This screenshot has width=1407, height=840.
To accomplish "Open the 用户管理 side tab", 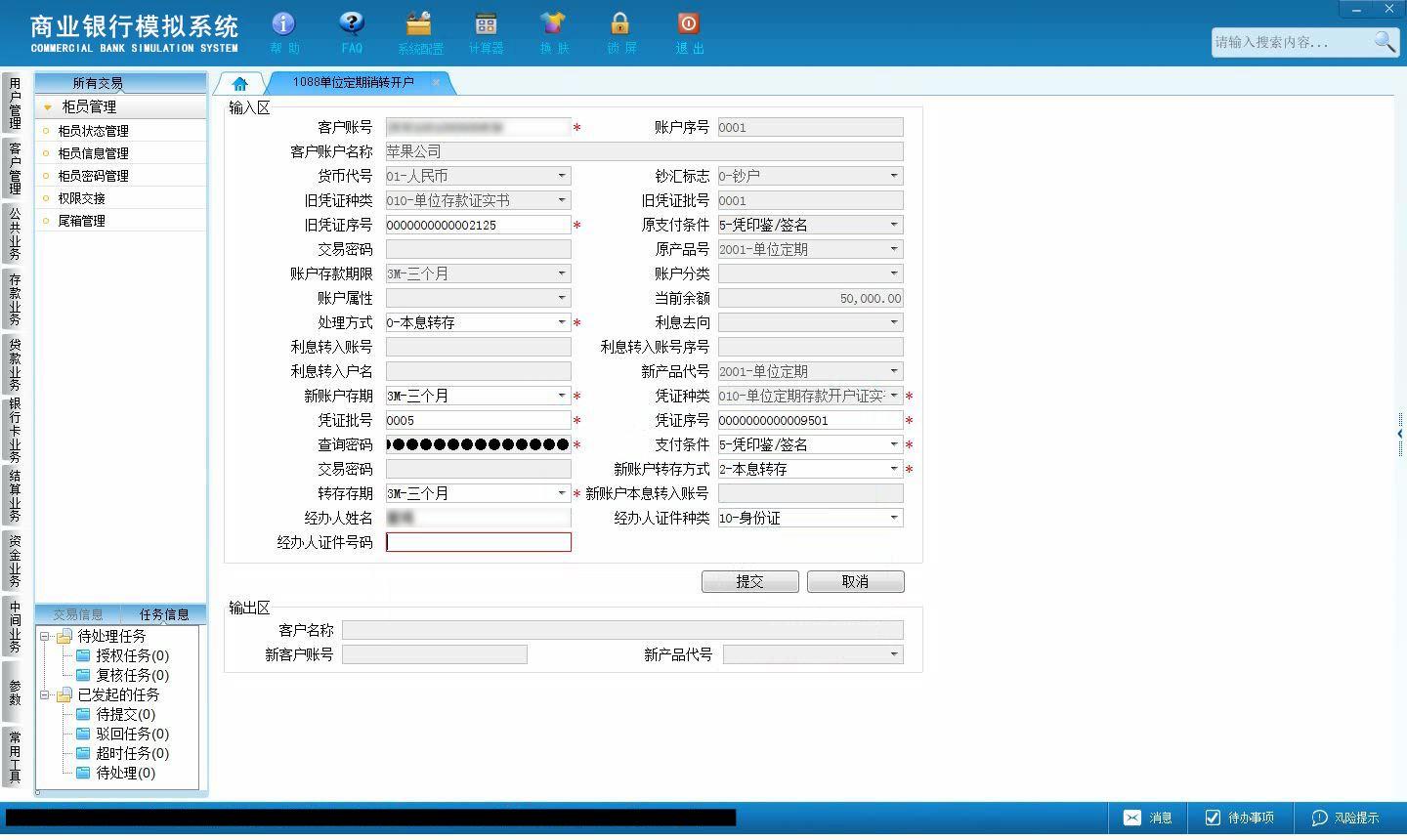I will 15,103.
